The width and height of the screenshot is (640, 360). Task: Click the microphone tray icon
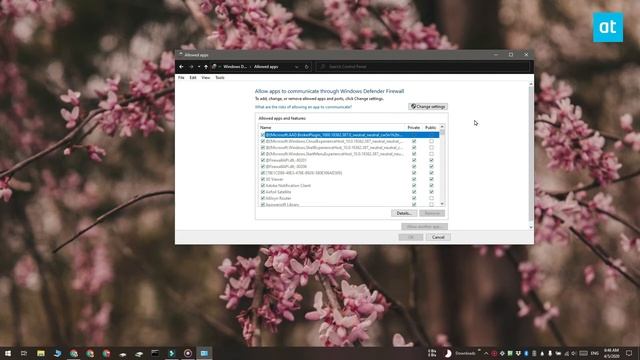[550, 353]
